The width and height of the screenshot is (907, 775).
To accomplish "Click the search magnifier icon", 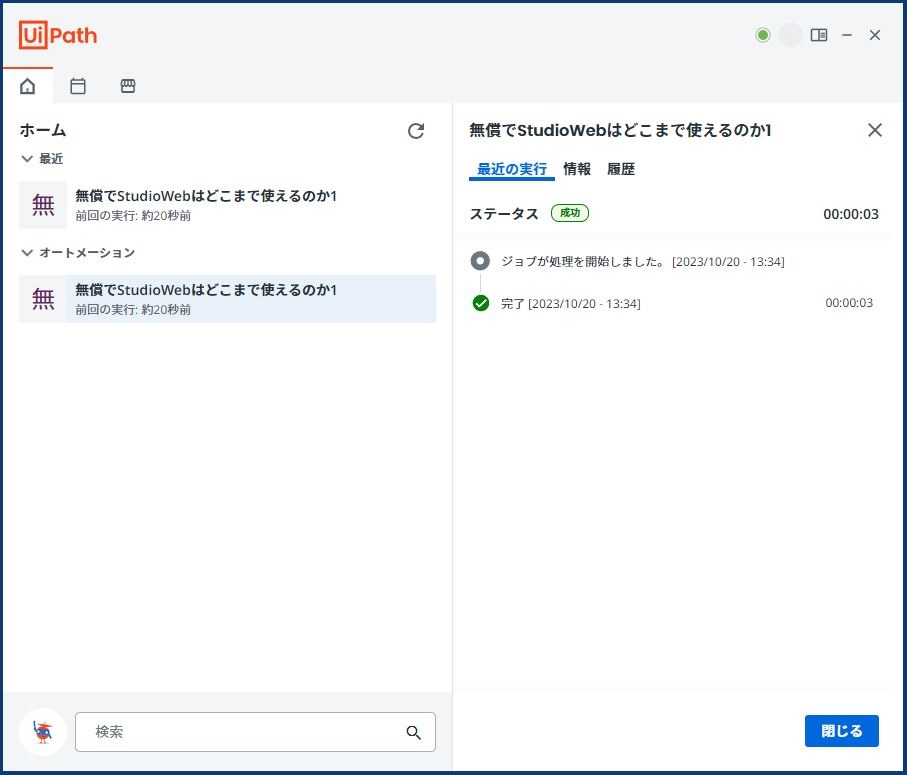I will [413, 732].
